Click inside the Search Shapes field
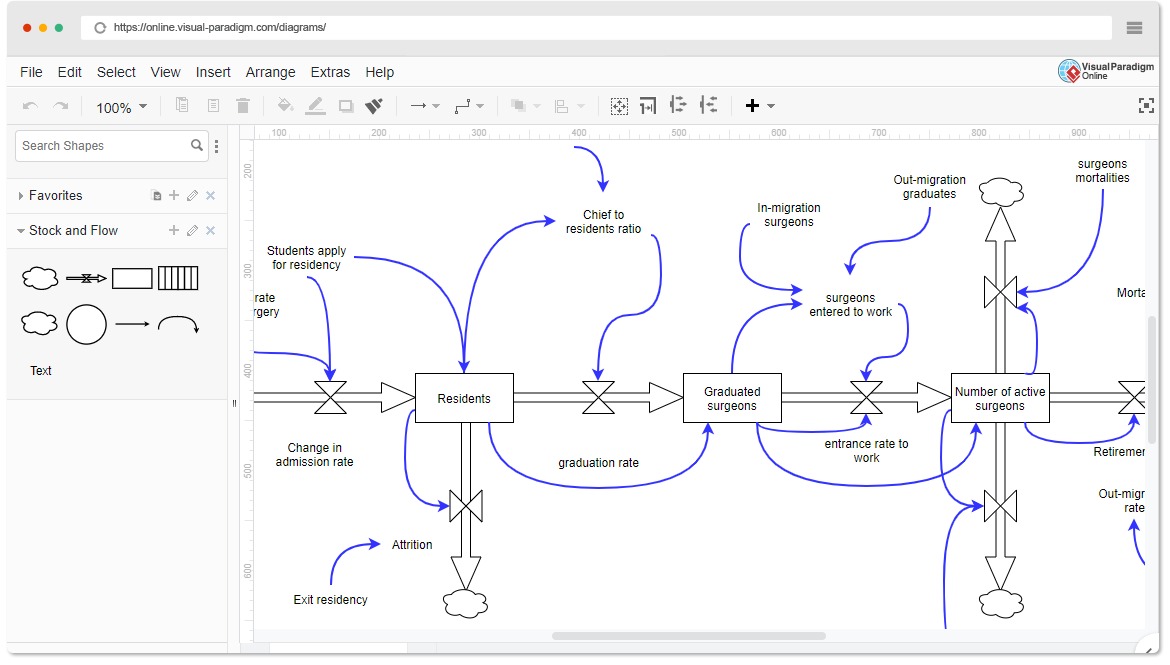The image size is (1170, 665). pos(100,145)
